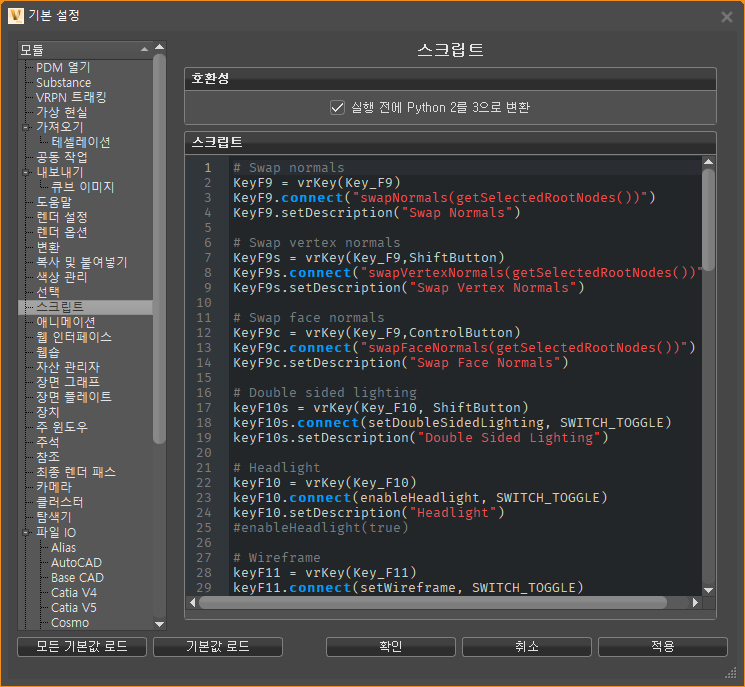Click script editor scroll left arrow
The image size is (745, 687).
point(192,602)
